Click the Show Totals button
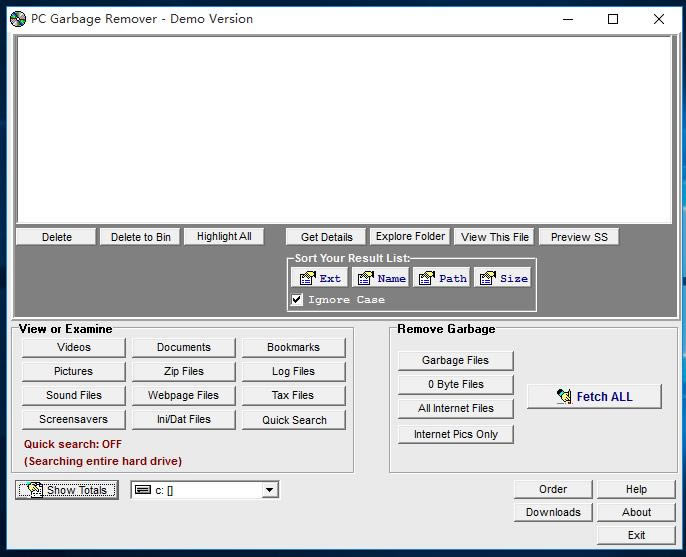The width and height of the screenshot is (686, 557). click(x=67, y=490)
